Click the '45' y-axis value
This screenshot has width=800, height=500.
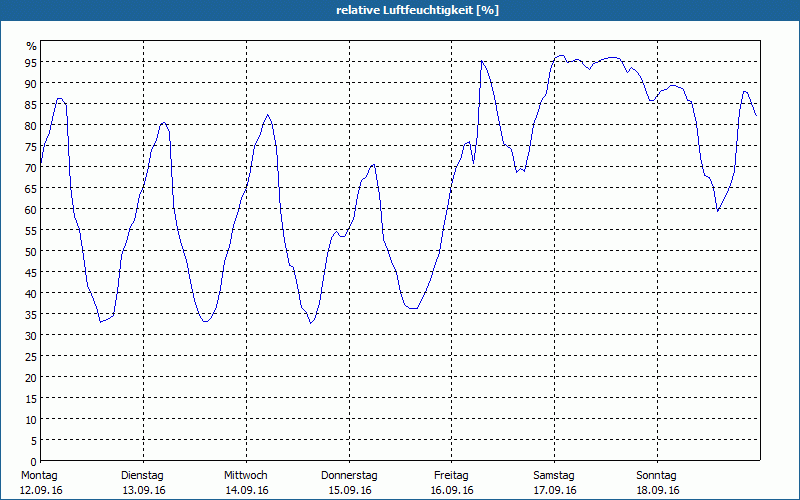(31, 273)
